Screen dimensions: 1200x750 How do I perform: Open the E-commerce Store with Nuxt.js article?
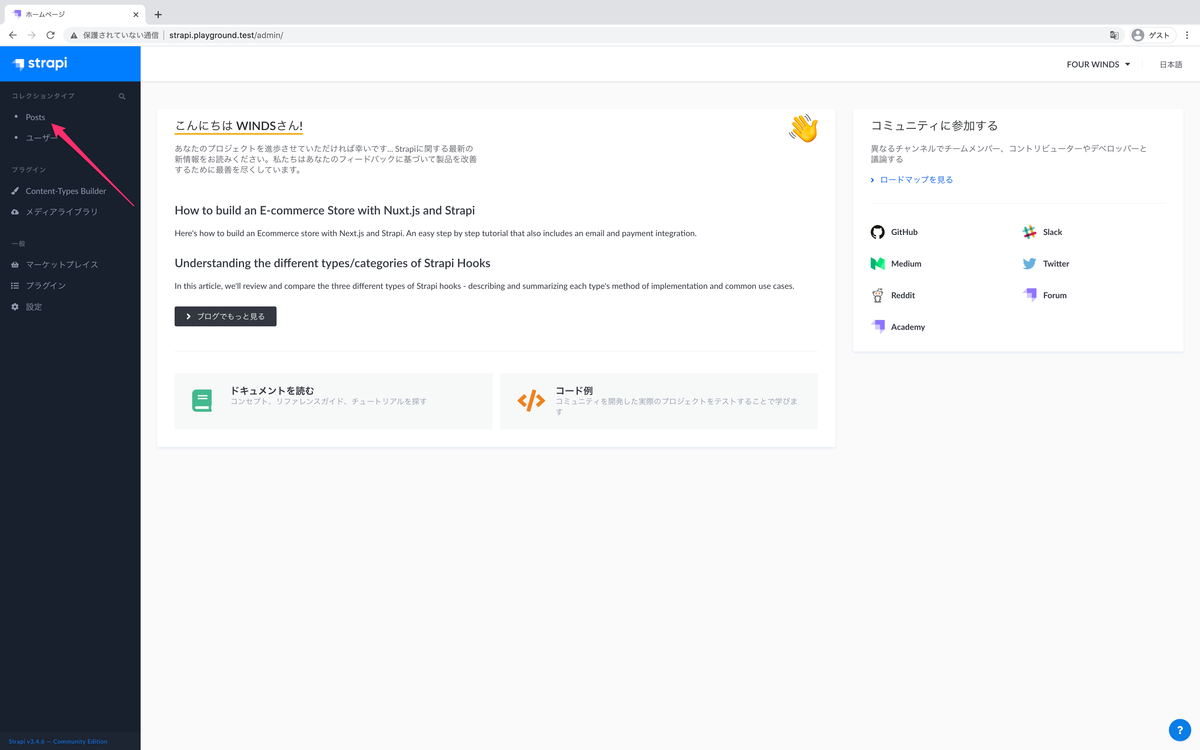[324, 211]
